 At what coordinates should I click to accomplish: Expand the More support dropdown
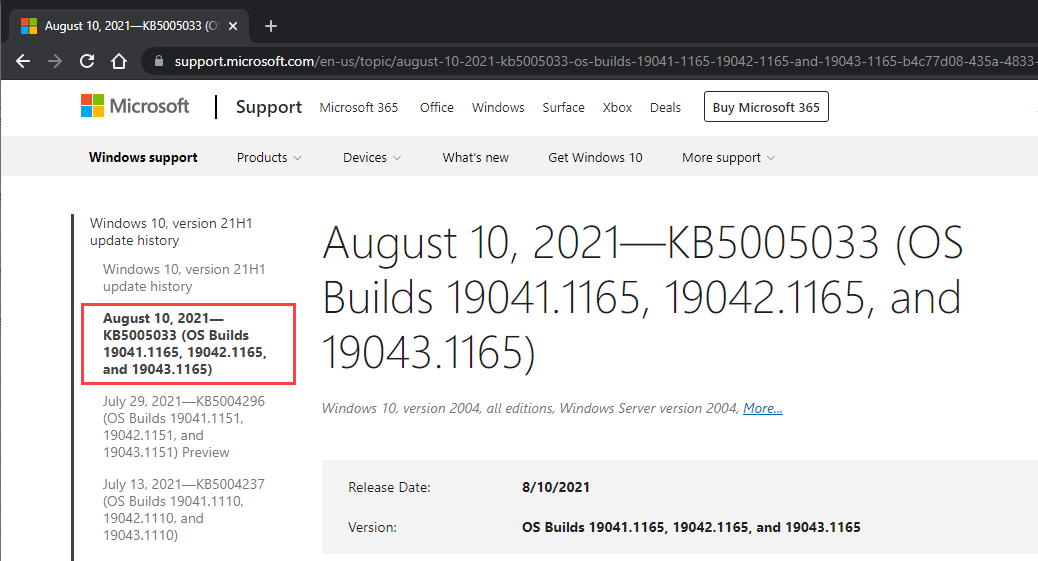(728, 158)
